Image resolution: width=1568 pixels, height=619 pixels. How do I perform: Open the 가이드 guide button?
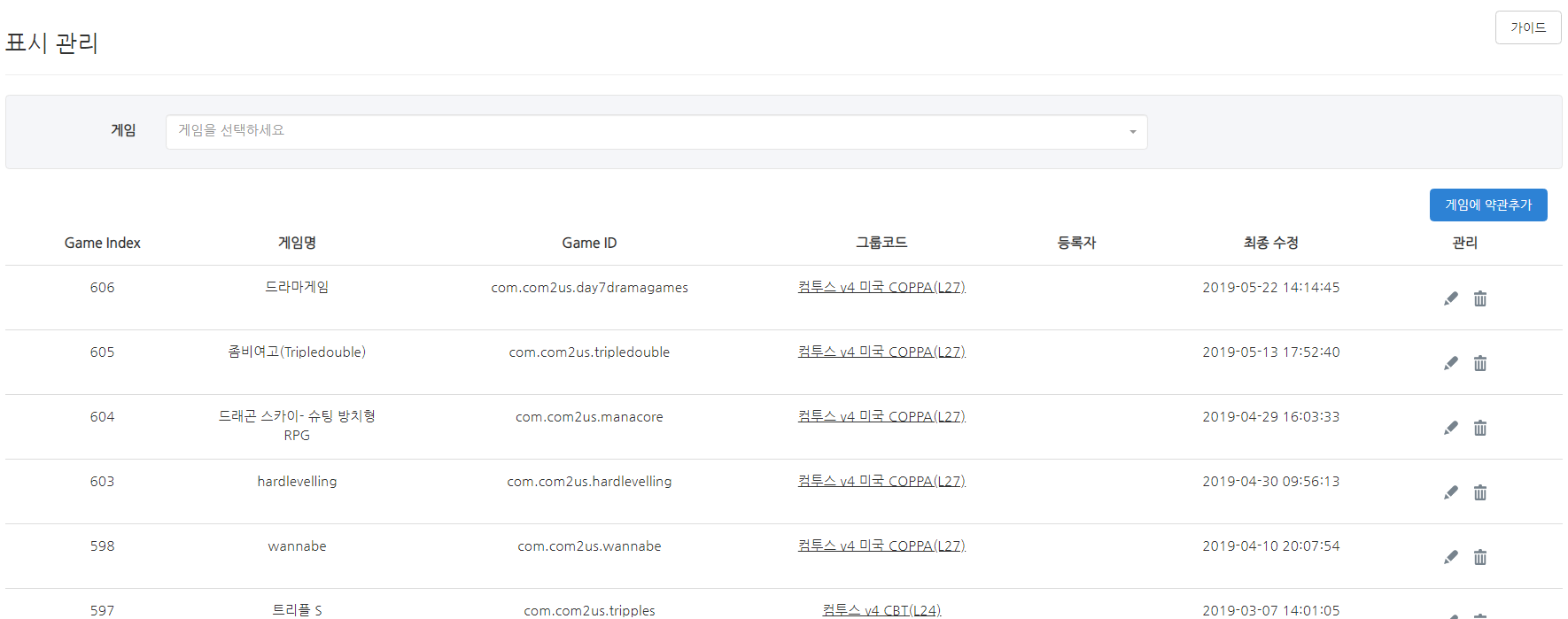coord(1528,27)
